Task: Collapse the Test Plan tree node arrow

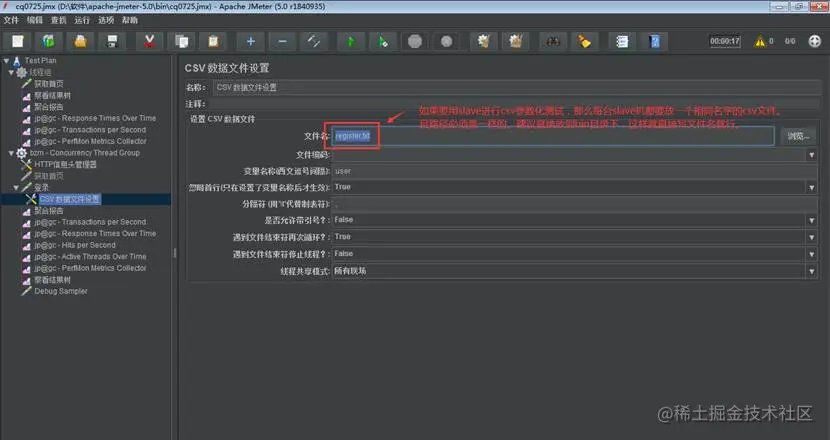Action: coord(6,61)
